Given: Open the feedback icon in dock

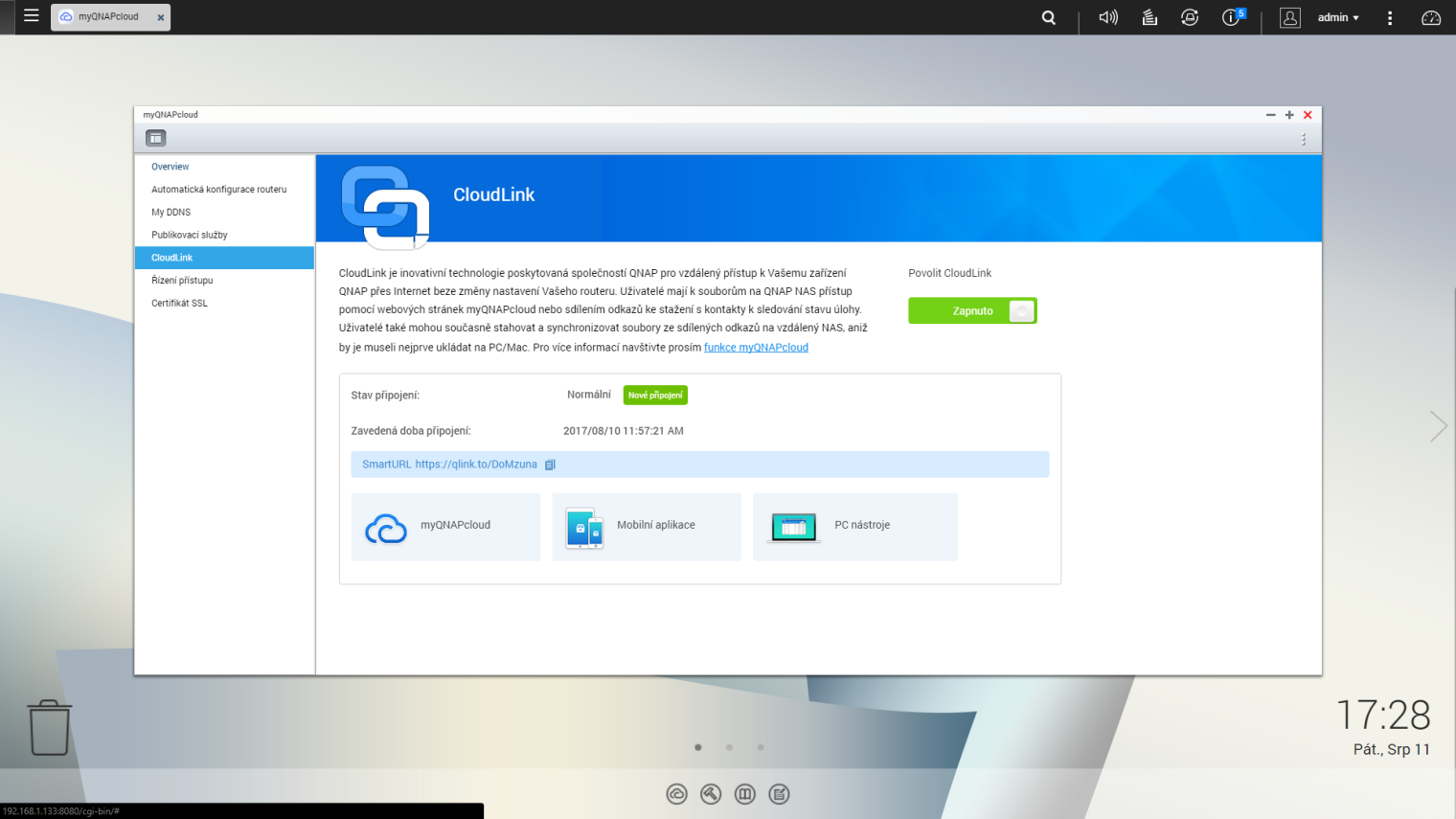Looking at the screenshot, I should (x=780, y=794).
